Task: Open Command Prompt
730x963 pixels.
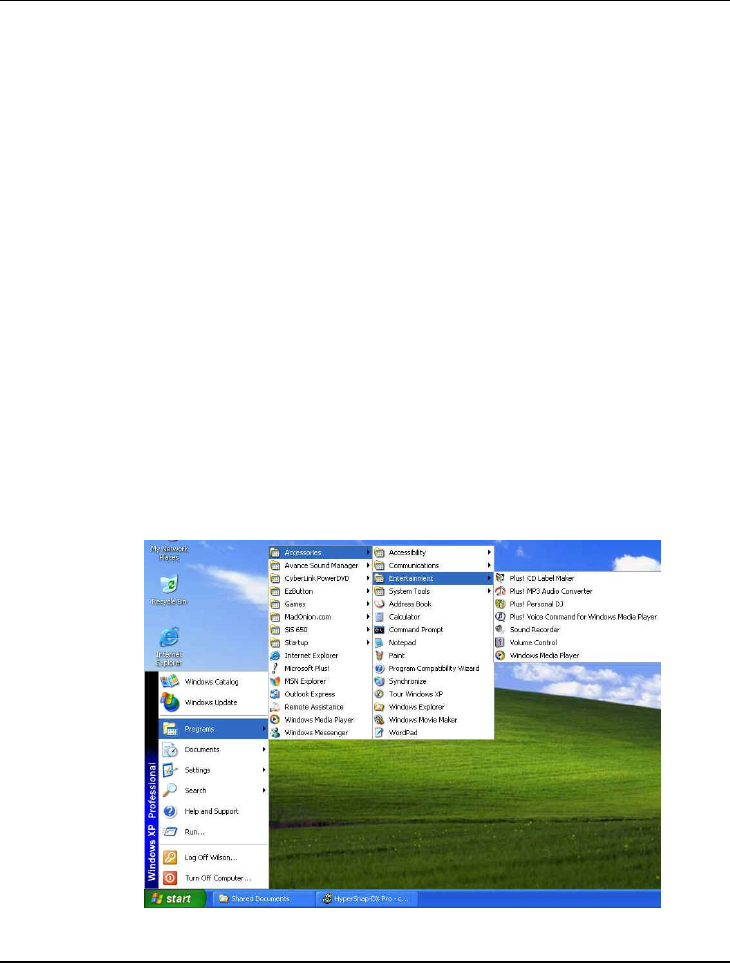Action: tap(433, 630)
